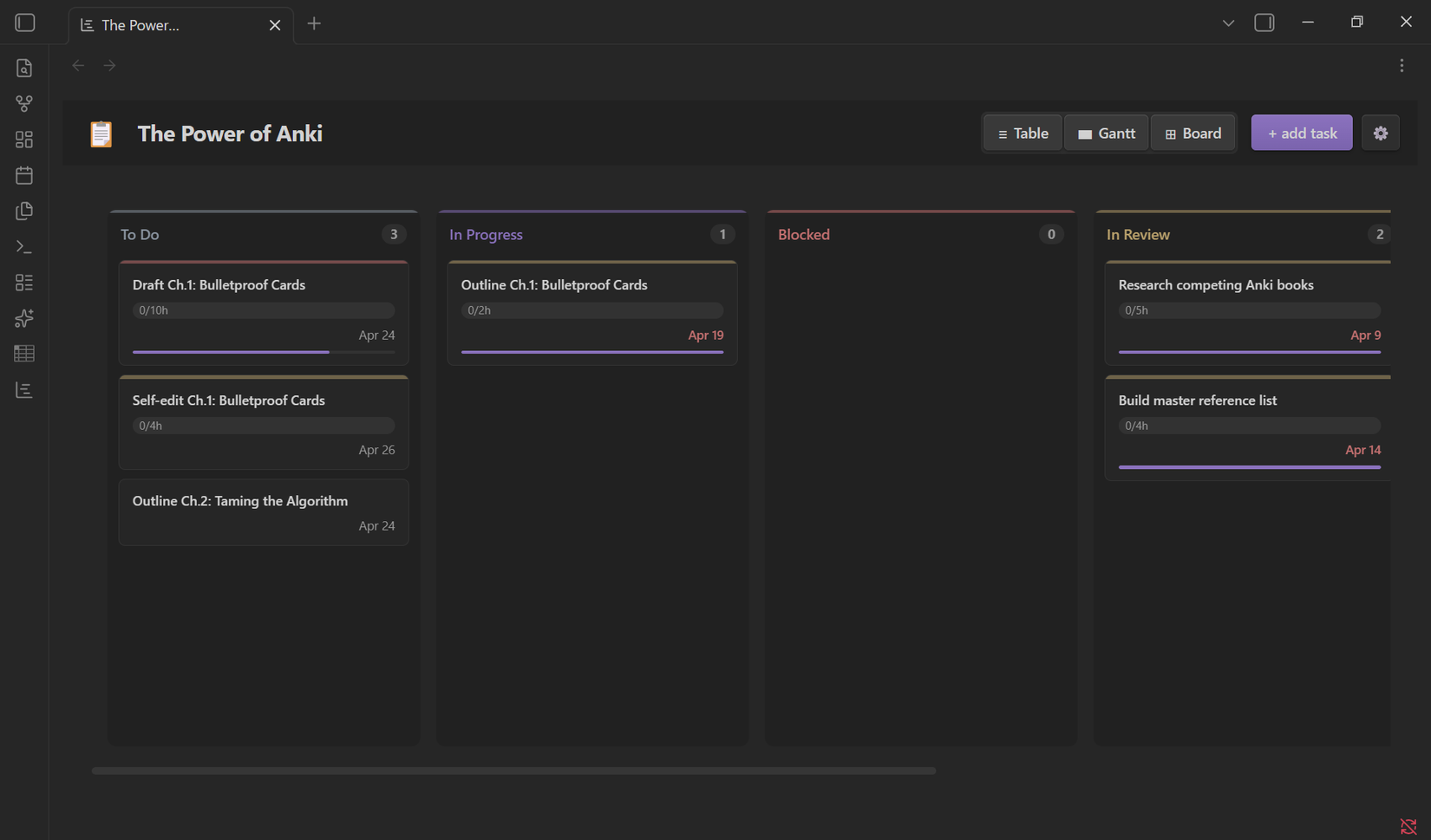Click the In Progress count badge "1"
This screenshot has height=840, width=1431.
(722, 234)
